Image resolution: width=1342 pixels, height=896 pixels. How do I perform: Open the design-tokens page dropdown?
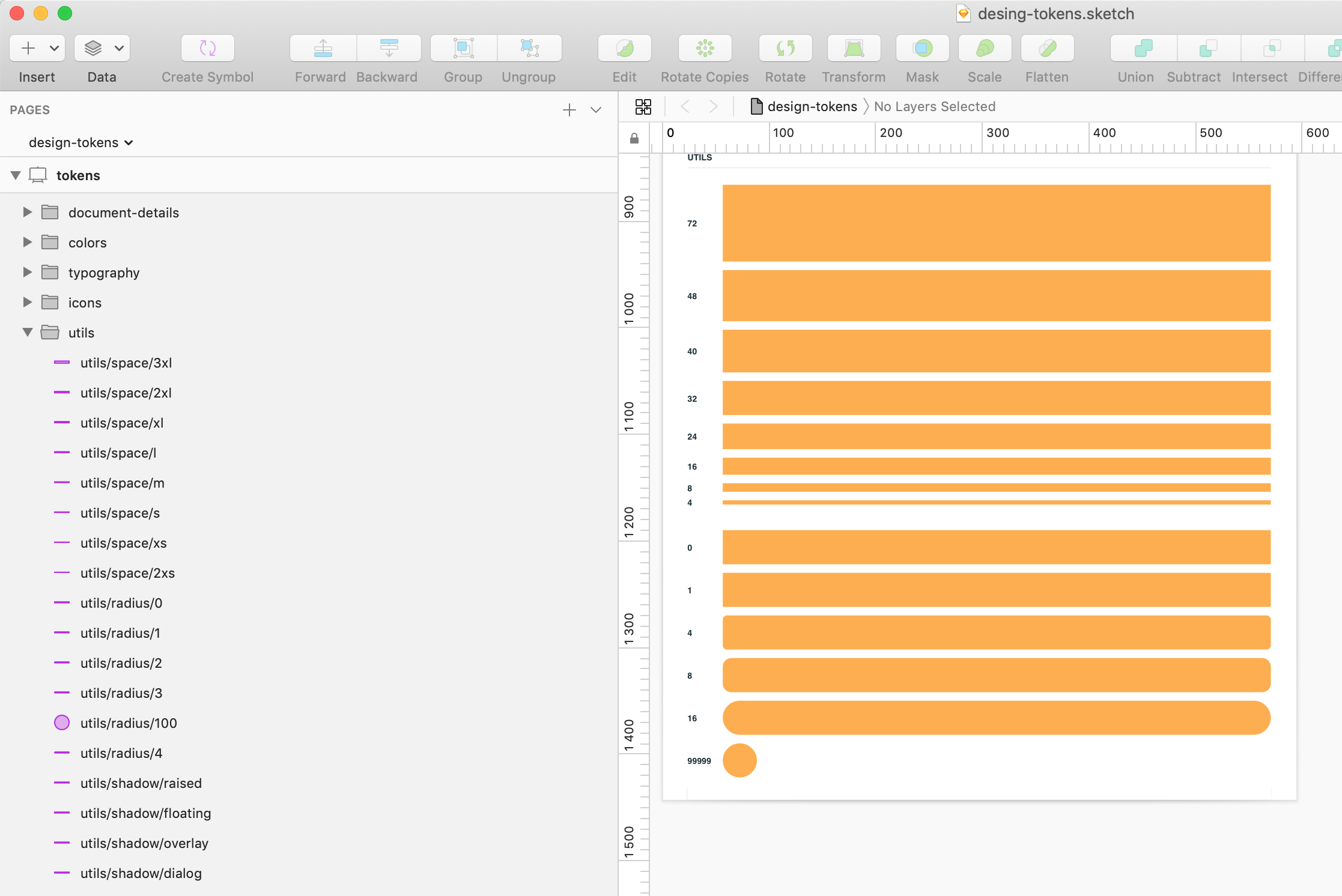(81, 141)
